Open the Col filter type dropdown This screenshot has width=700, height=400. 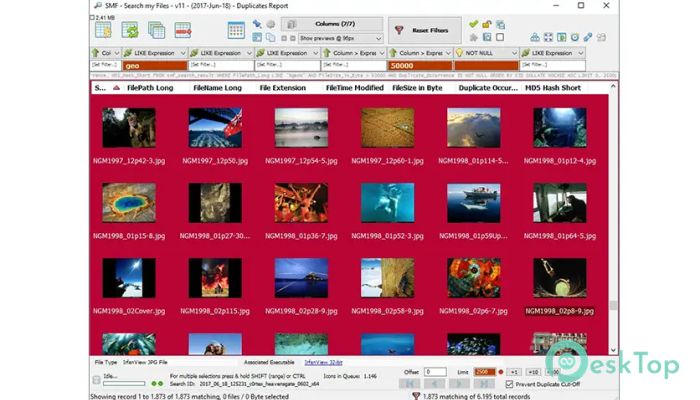(x=117, y=53)
